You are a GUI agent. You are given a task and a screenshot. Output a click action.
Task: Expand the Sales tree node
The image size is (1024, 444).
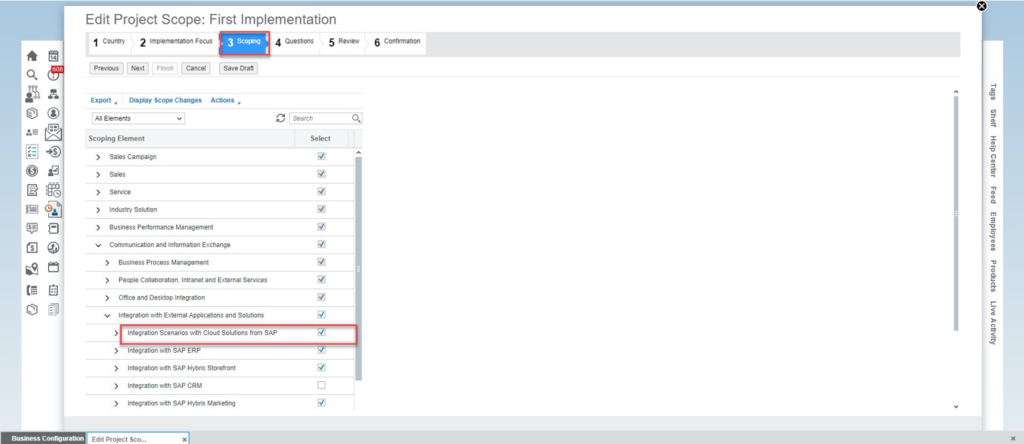coord(99,175)
